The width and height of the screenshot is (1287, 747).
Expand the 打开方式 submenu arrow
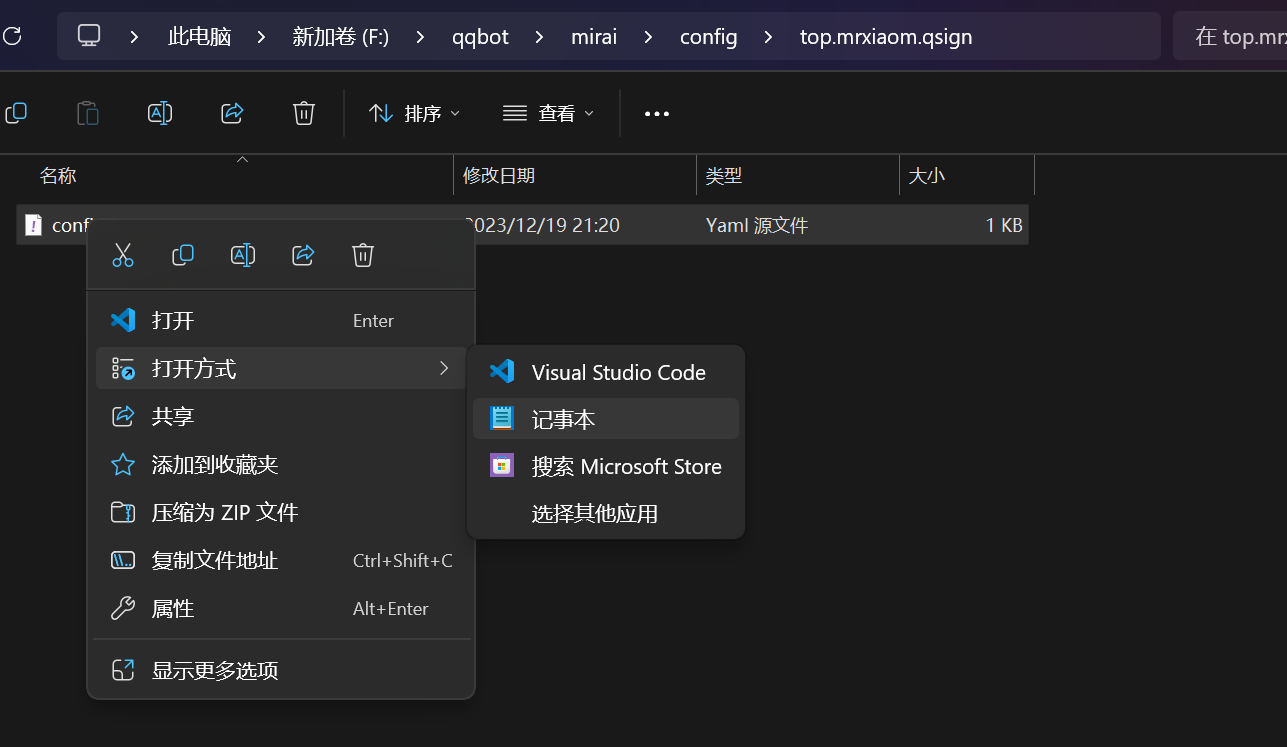coord(444,368)
